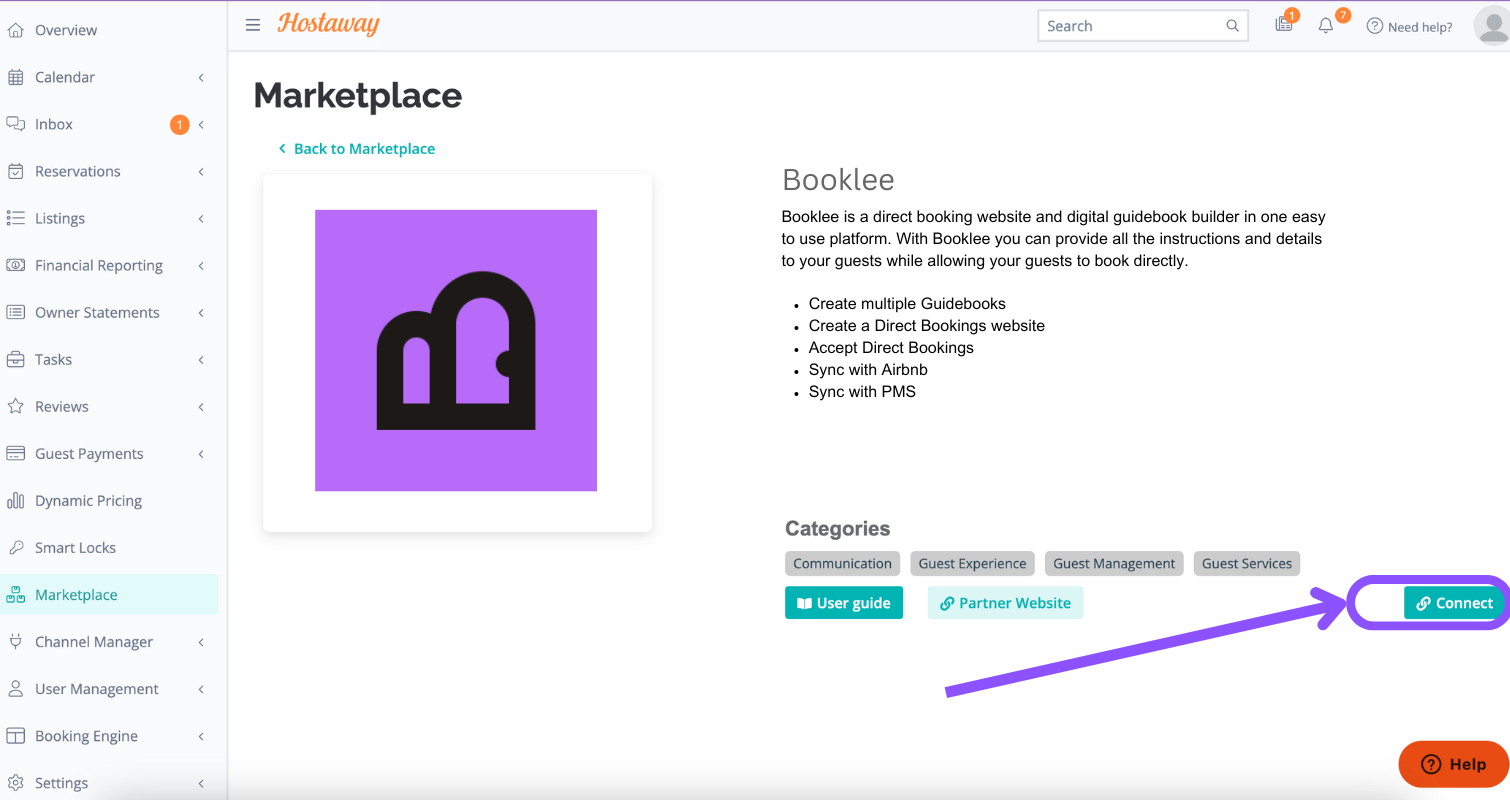
Task: Expand the Guest Payments chevron
Action: 201,453
